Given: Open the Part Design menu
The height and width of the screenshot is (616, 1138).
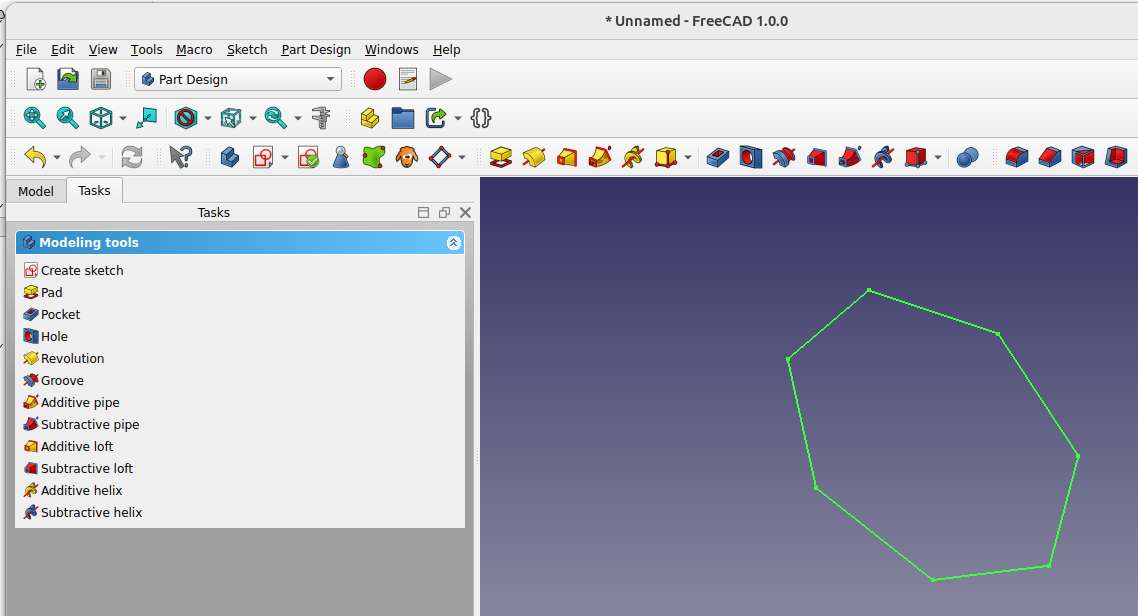Looking at the screenshot, I should point(316,49).
